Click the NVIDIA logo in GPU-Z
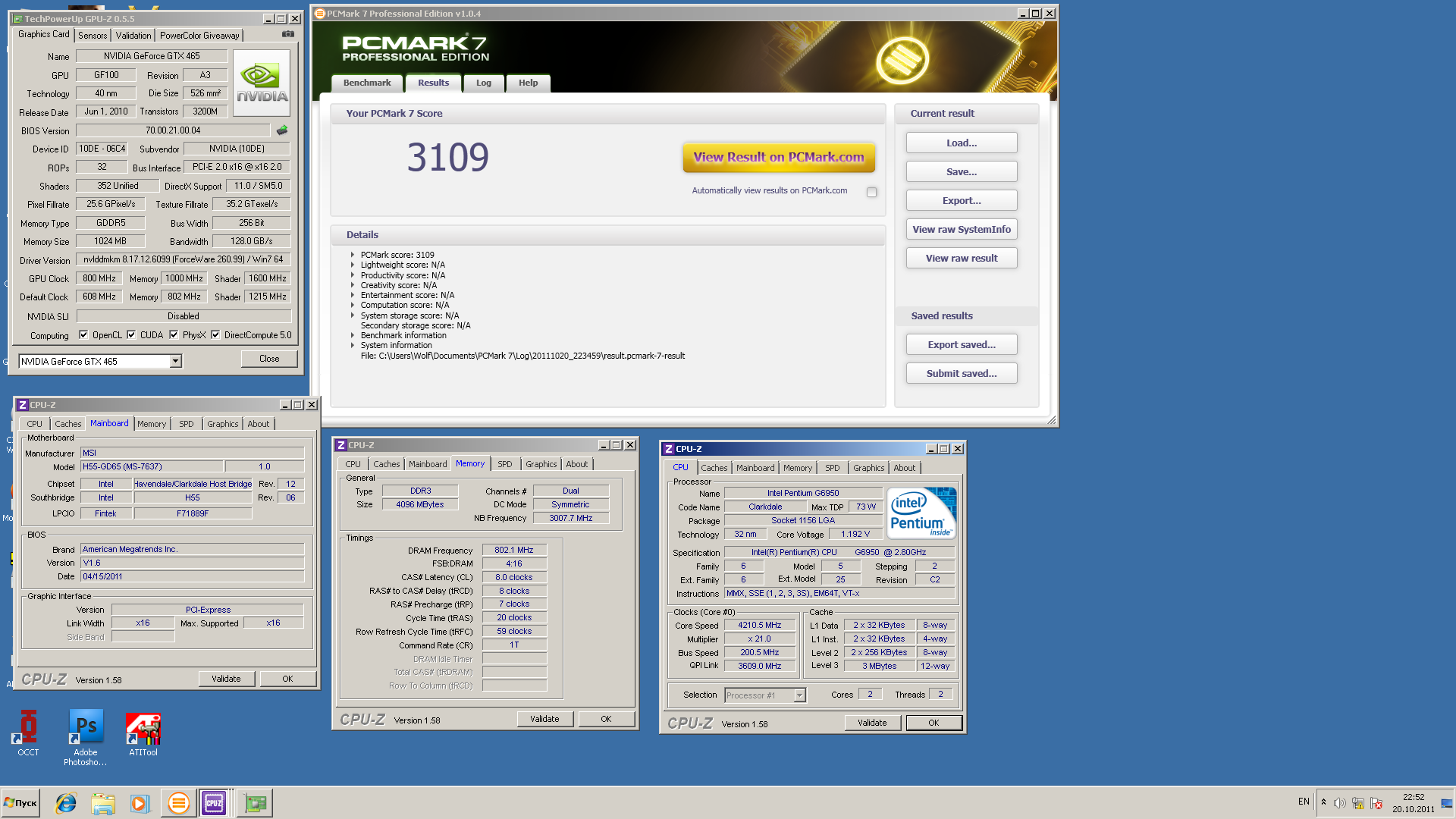The image size is (1456, 819). [x=262, y=83]
